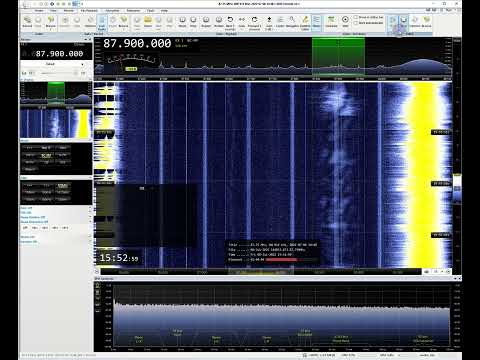Open the Tools ribbon tab
Viewport: 480px width, 360px height.
click(151, 11)
